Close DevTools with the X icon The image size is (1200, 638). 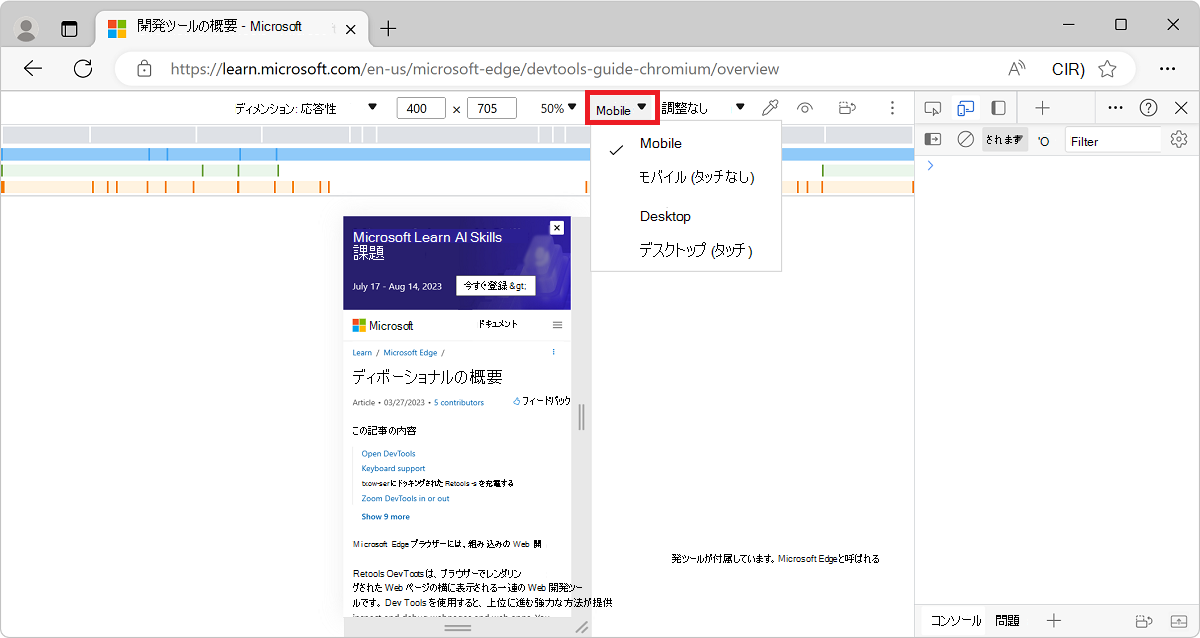point(1181,108)
